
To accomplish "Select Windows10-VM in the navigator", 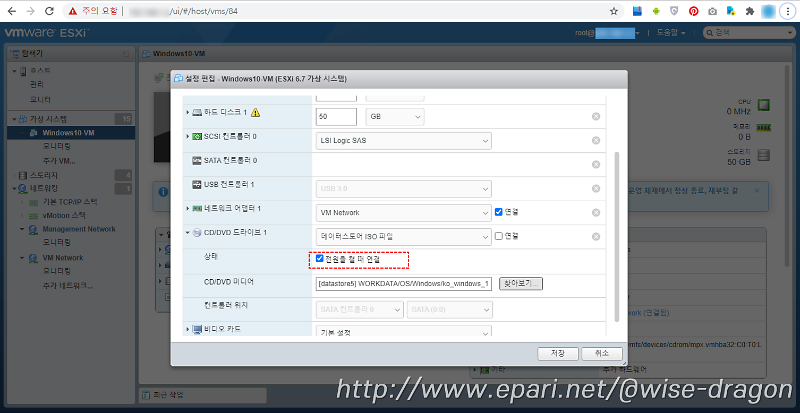I will [x=68, y=133].
